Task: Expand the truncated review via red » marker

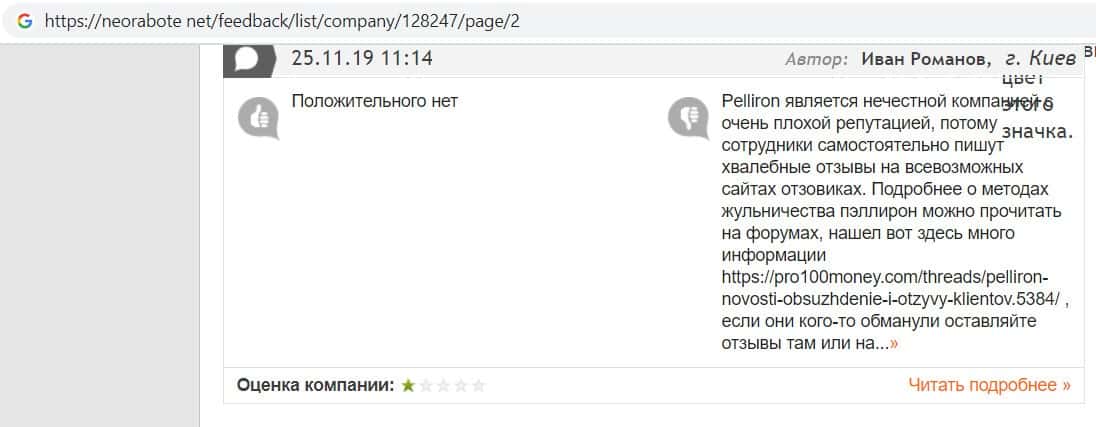Action: pyautogui.click(x=893, y=344)
